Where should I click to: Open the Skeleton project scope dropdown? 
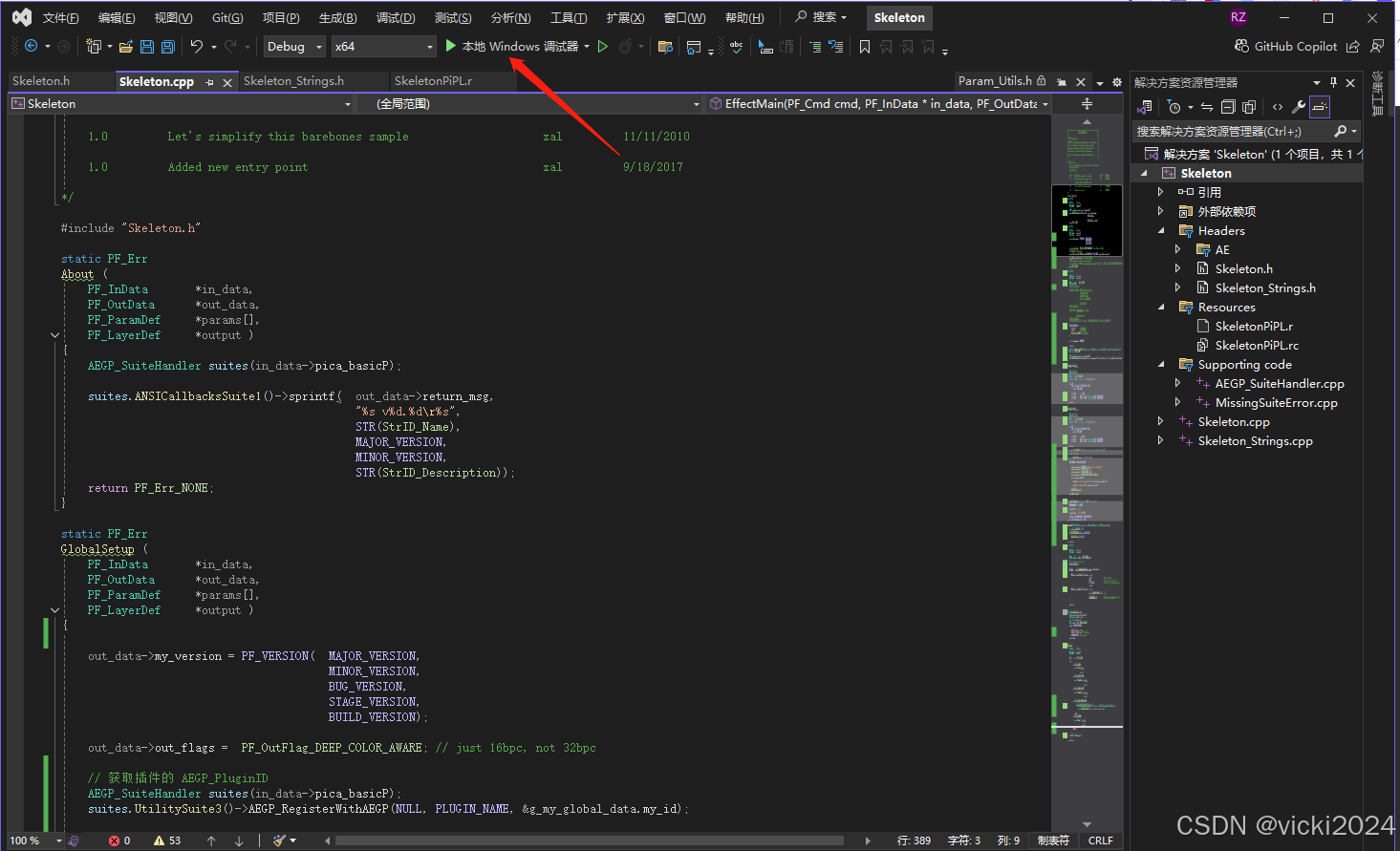click(x=182, y=103)
